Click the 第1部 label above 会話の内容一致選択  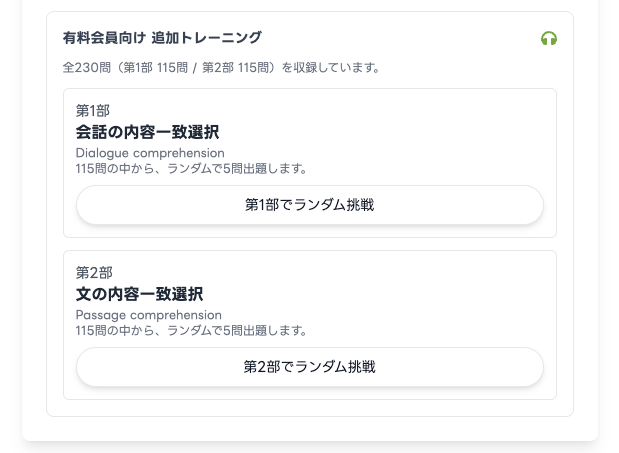[x=93, y=110]
